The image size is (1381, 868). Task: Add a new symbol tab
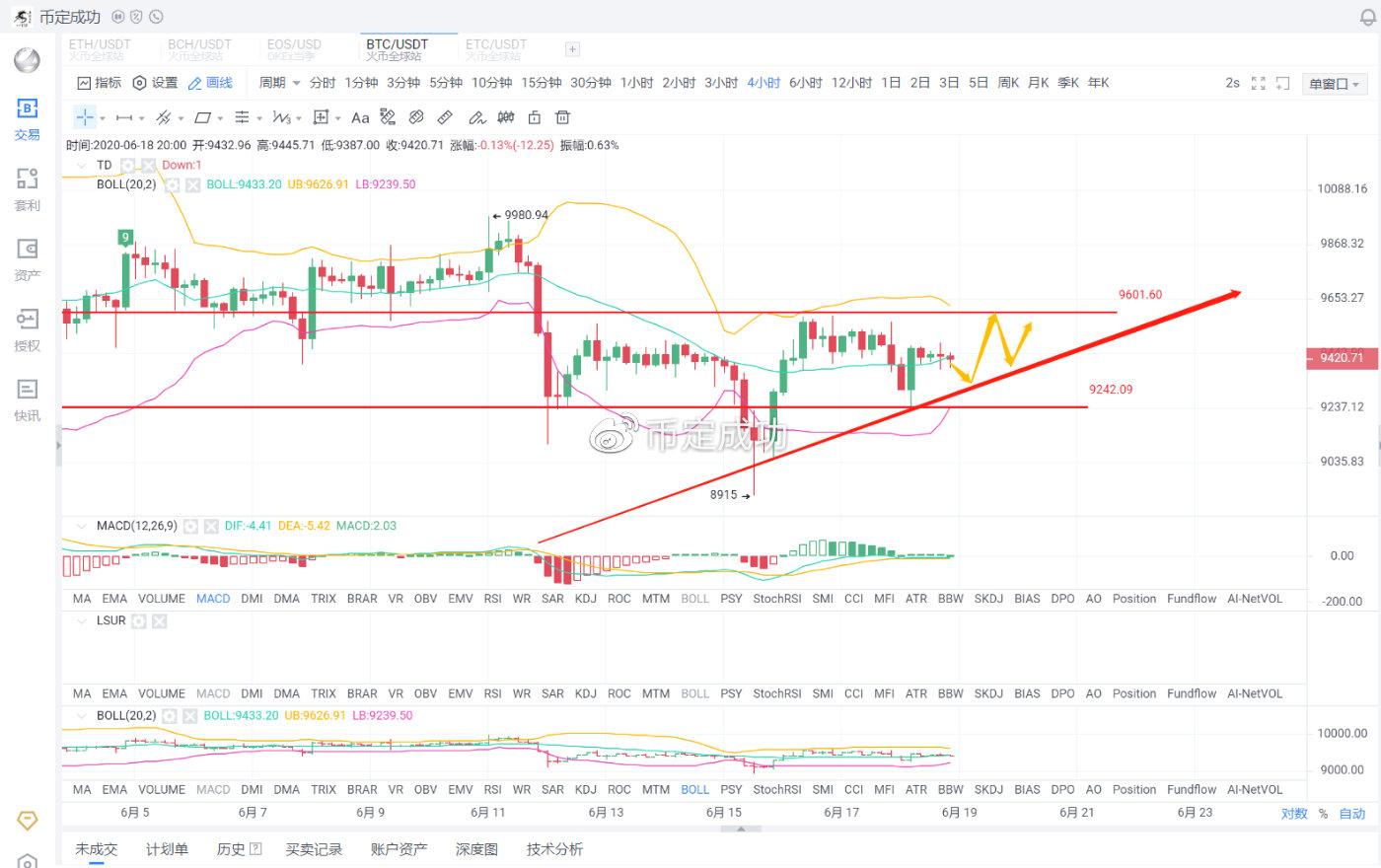click(572, 48)
